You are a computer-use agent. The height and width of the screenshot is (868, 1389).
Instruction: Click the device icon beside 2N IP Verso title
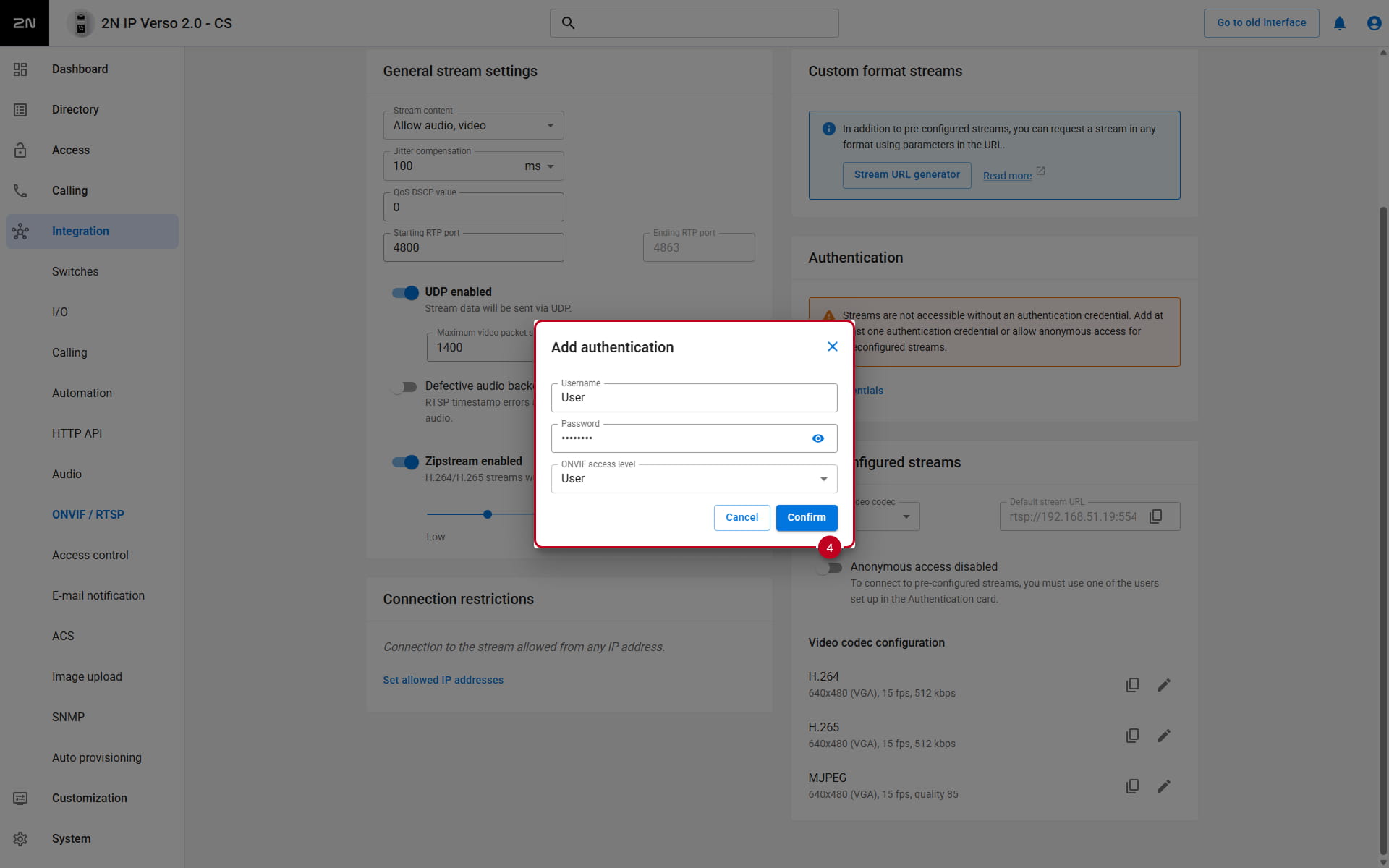(81, 23)
